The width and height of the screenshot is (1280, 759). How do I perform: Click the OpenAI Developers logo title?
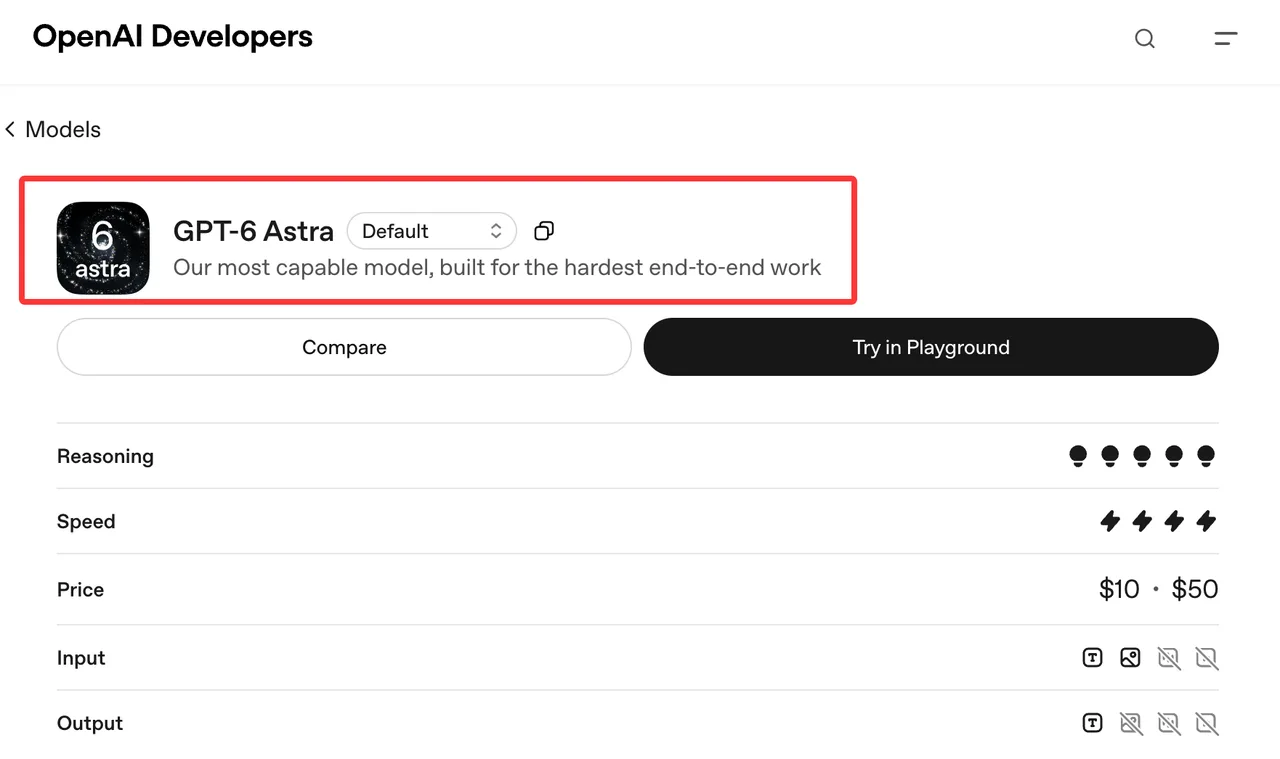(173, 37)
